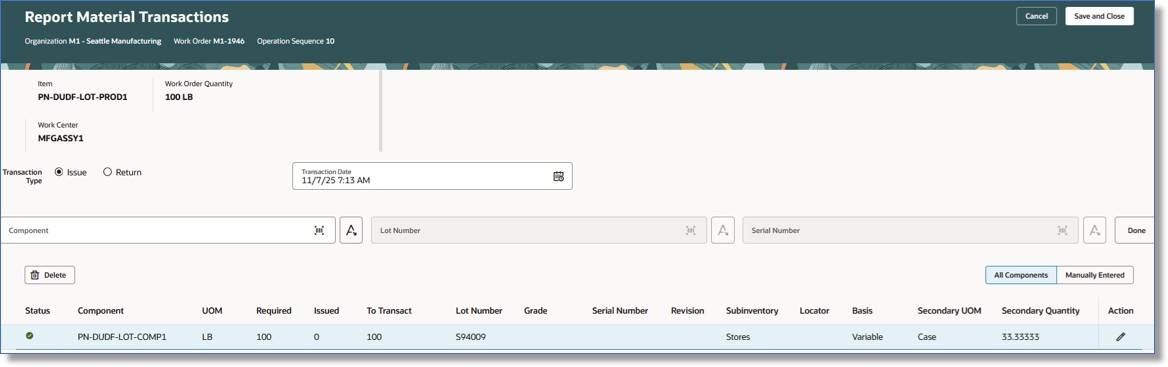The height and width of the screenshot is (367, 1168).
Task: Click organization M1 - Seattle Manufacturing
Action: pyautogui.click(x=115, y=41)
